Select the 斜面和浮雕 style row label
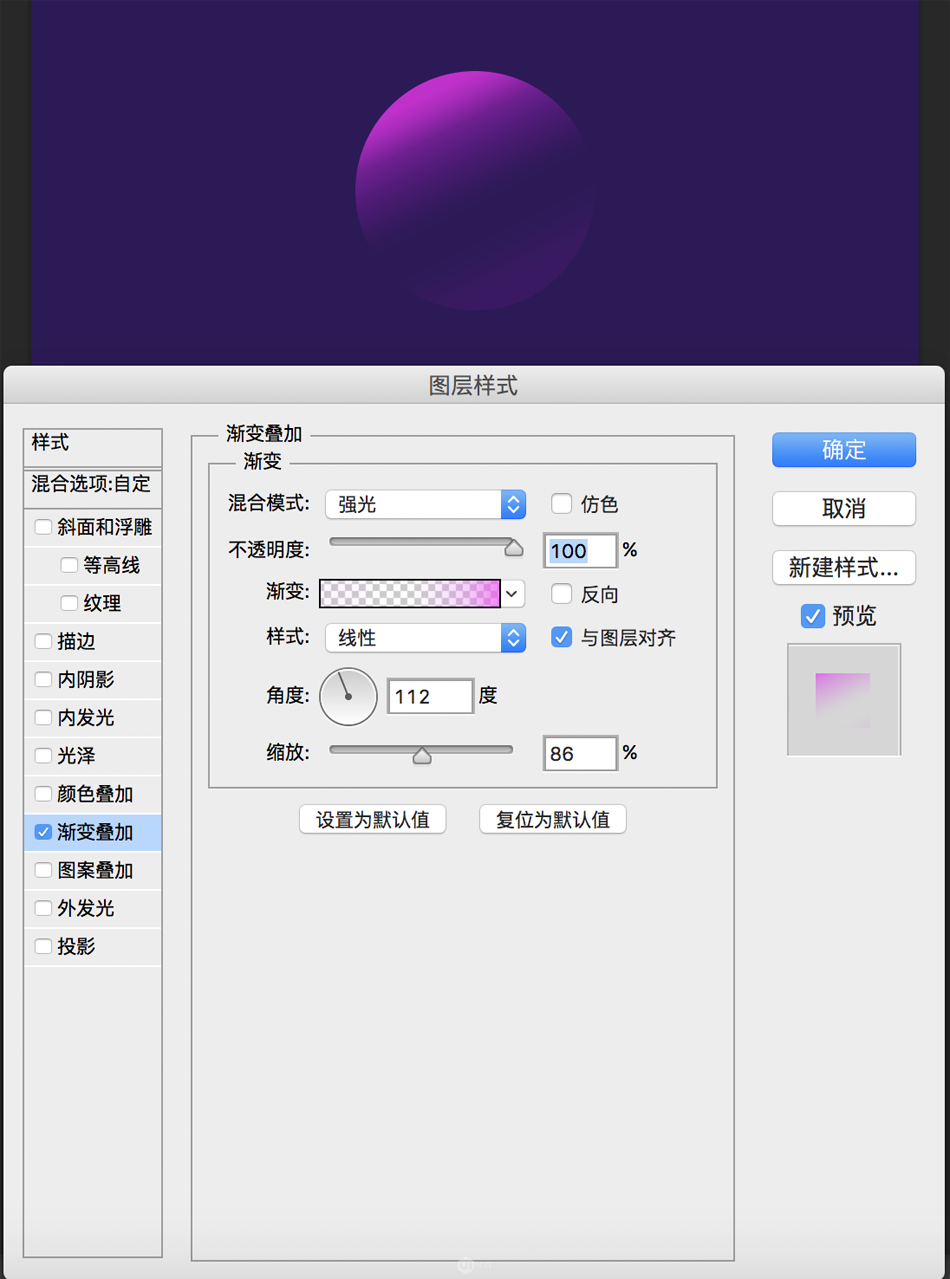This screenshot has width=950, height=1279. [x=105, y=527]
